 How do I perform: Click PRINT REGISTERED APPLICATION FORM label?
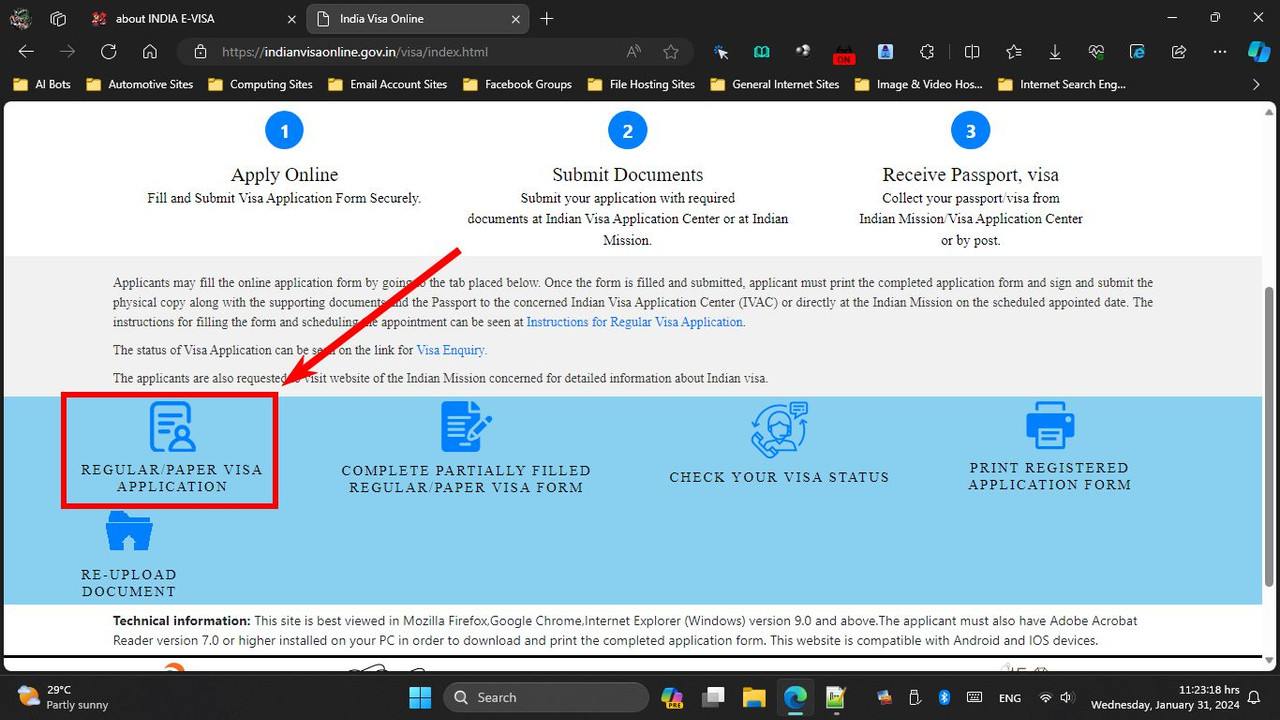pos(1050,476)
